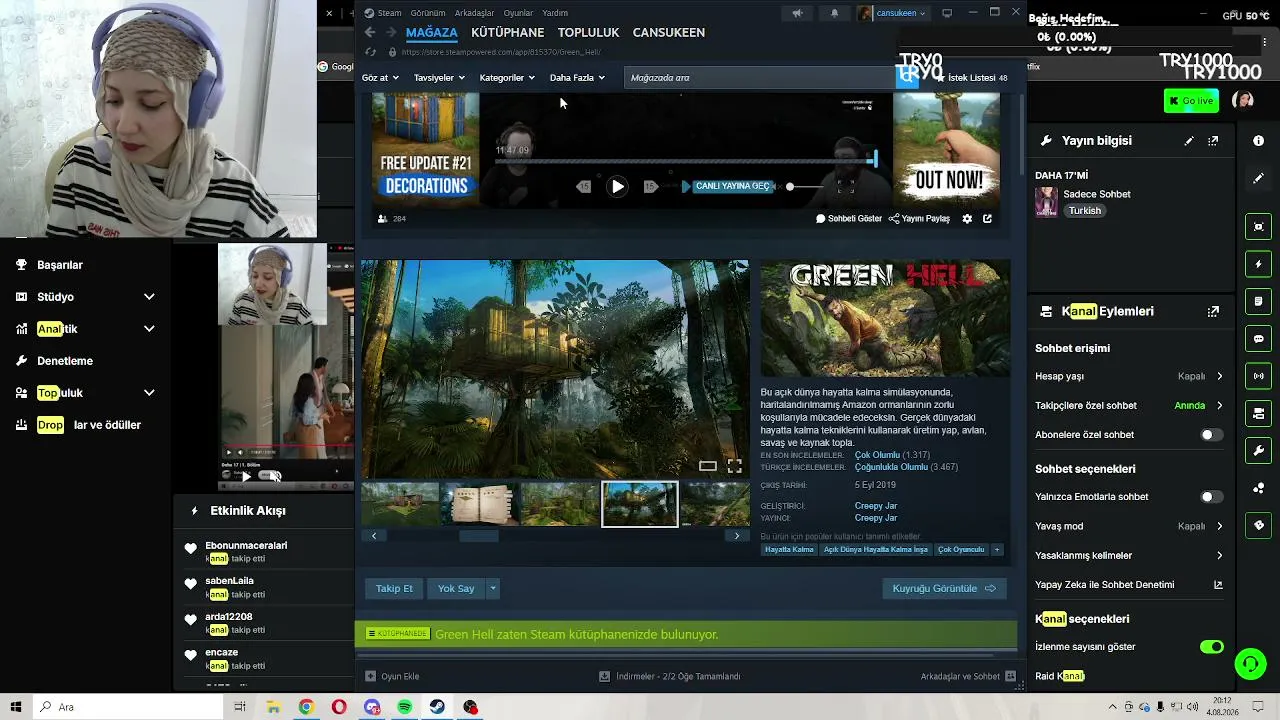Open the Göz at dropdown
This screenshot has height=720, width=1280.
tap(380, 77)
